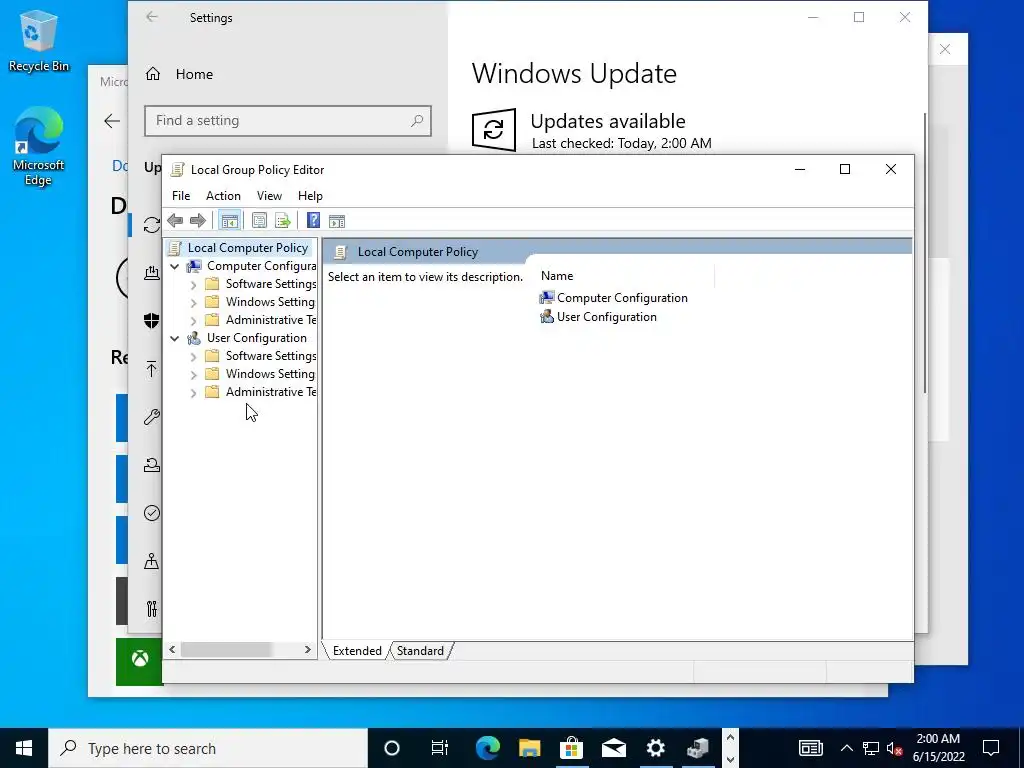Click the Back arrow in Group Policy toolbar
Viewport: 1024px width, 768px height.
point(175,221)
